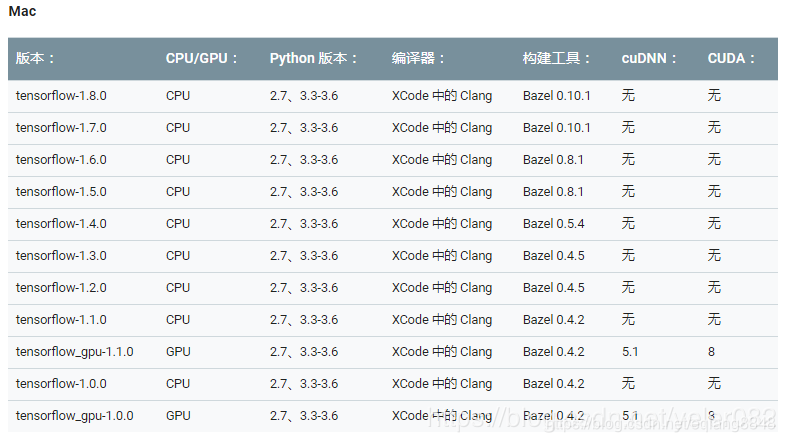Click the "GPU" cell in the tensorflow_gpu-1.1.0 row
This screenshot has height=442, width=785.
[x=178, y=352]
